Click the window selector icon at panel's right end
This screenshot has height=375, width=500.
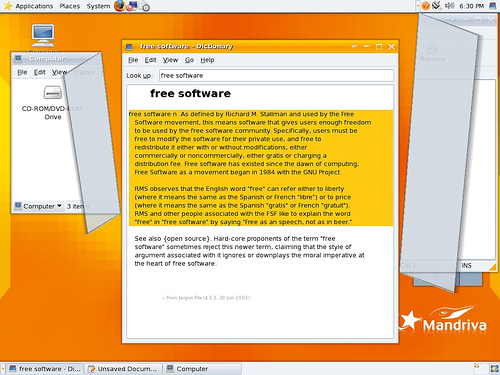[492, 6]
